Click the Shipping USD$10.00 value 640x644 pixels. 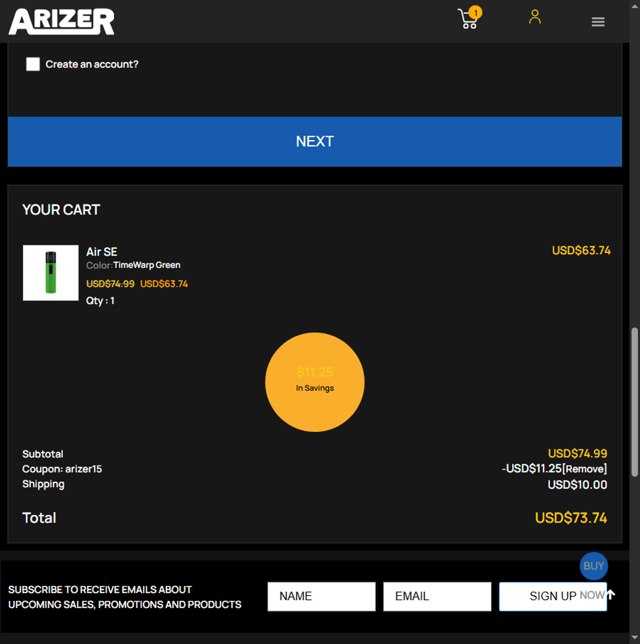[x=578, y=485]
